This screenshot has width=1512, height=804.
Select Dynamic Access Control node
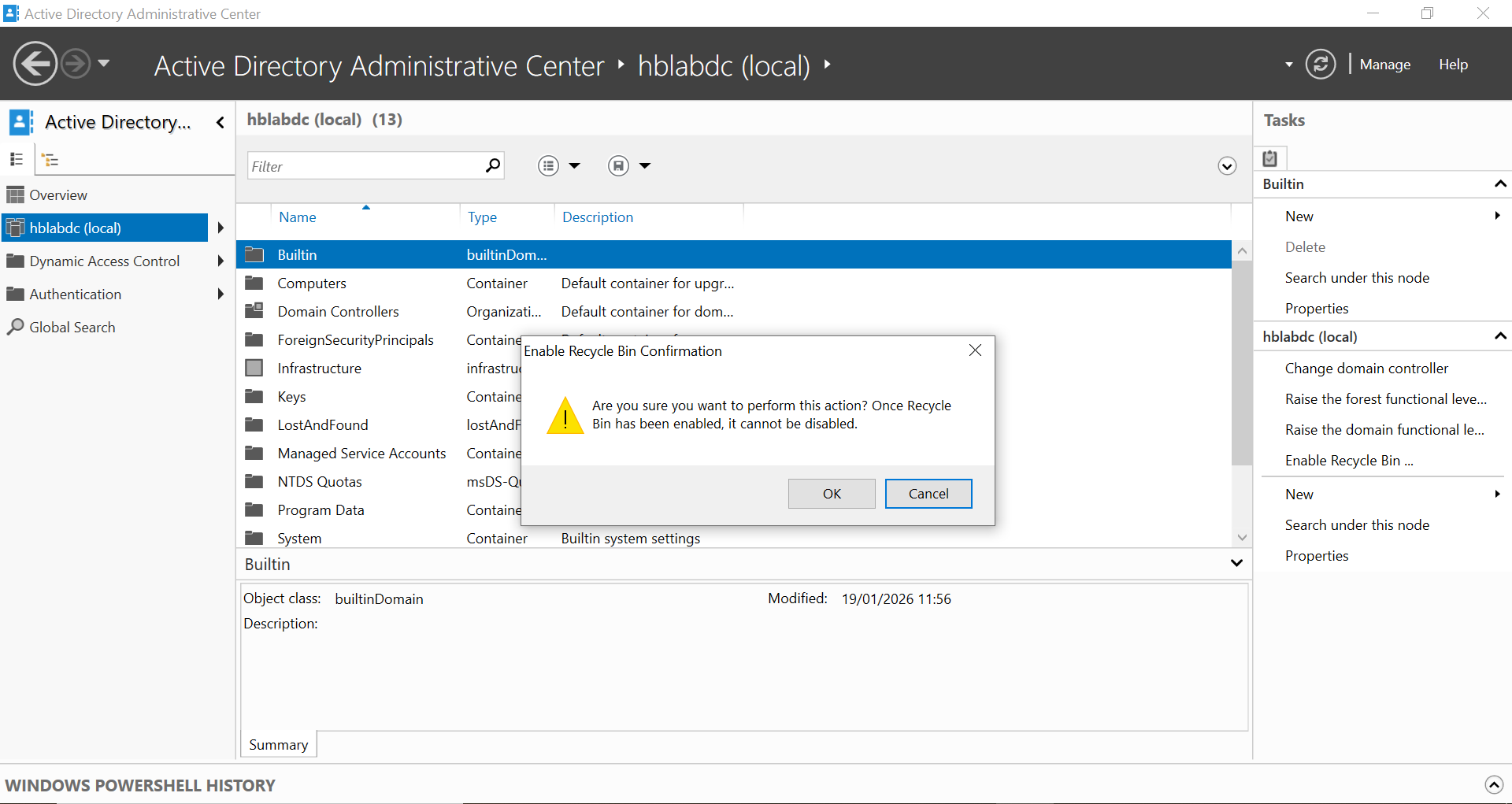(105, 261)
